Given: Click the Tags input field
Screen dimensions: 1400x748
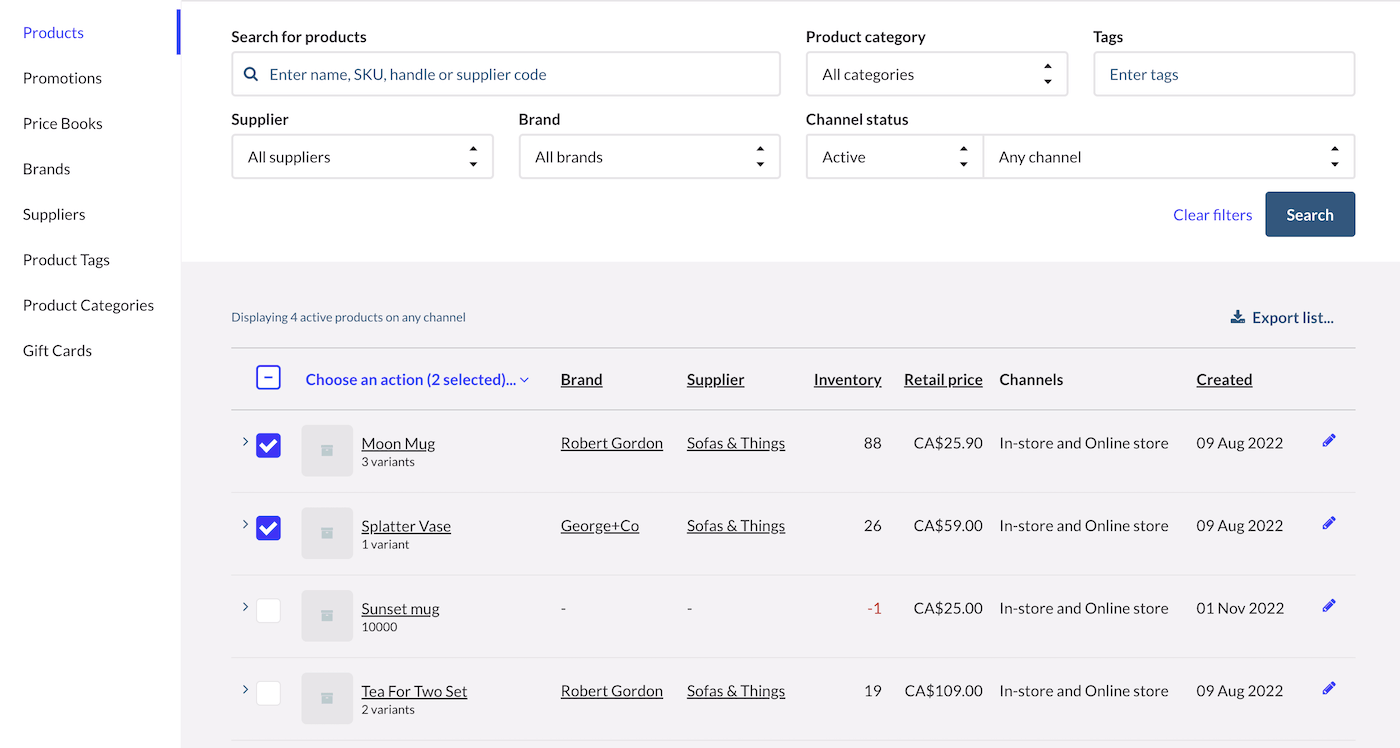Looking at the screenshot, I should [x=1224, y=75].
